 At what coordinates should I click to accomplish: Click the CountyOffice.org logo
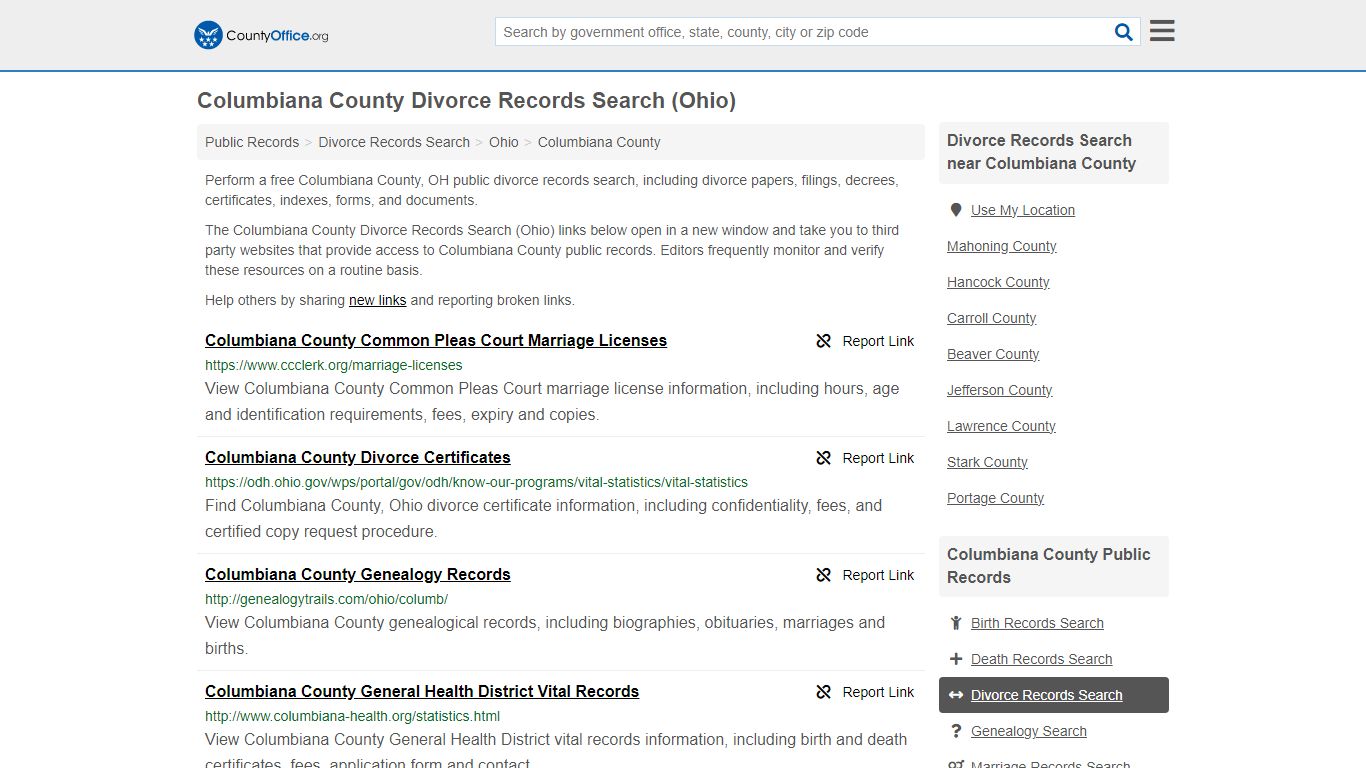(x=261, y=35)
